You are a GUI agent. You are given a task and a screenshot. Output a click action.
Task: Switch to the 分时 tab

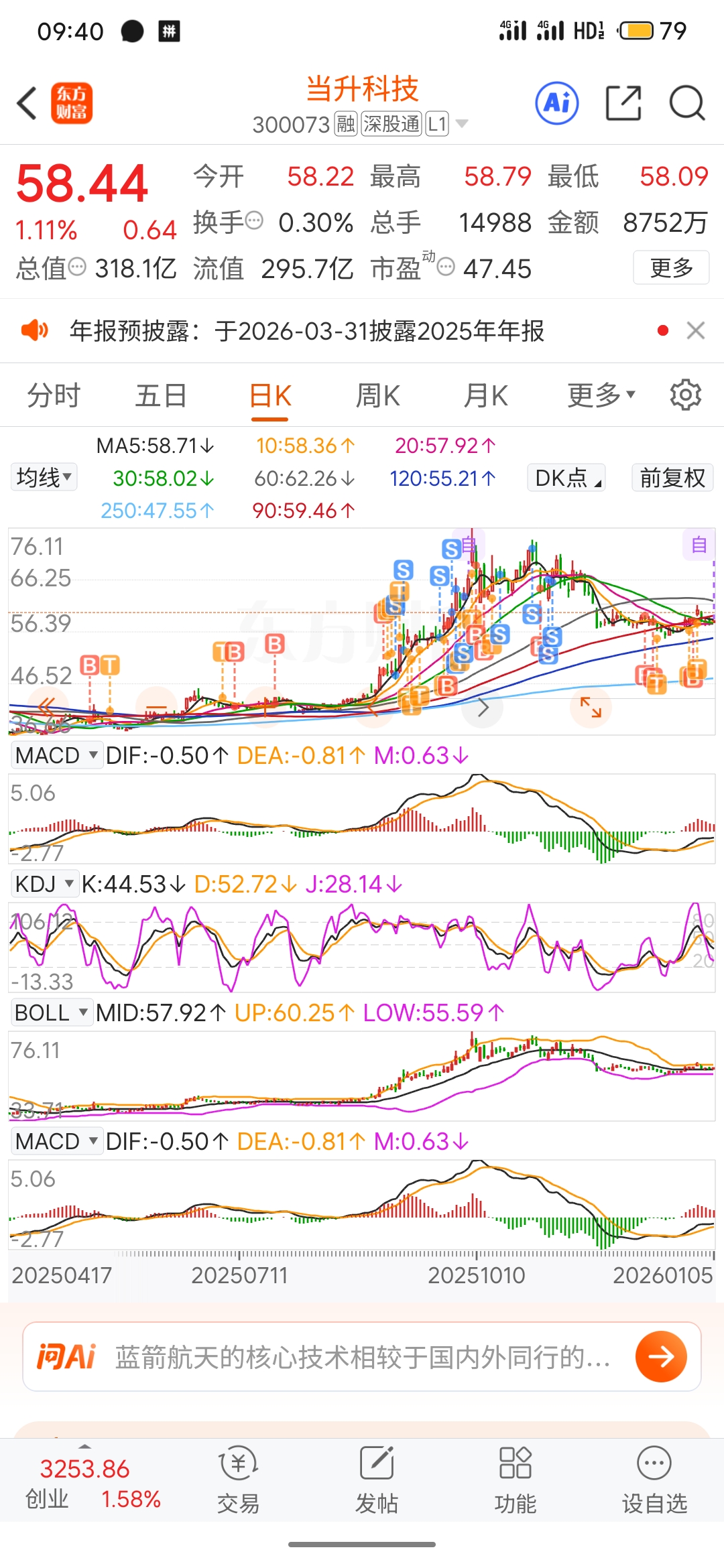[x=54, y=395]
